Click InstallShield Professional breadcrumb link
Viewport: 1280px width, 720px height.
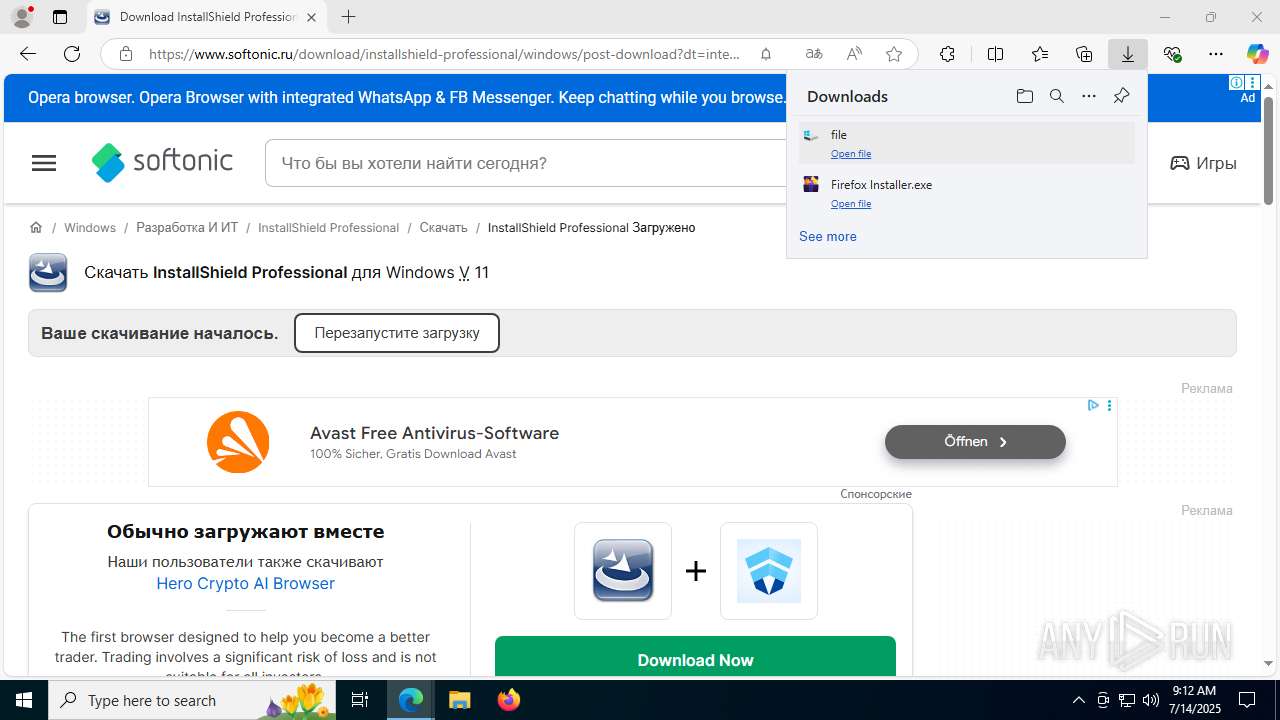pos(328,228)
